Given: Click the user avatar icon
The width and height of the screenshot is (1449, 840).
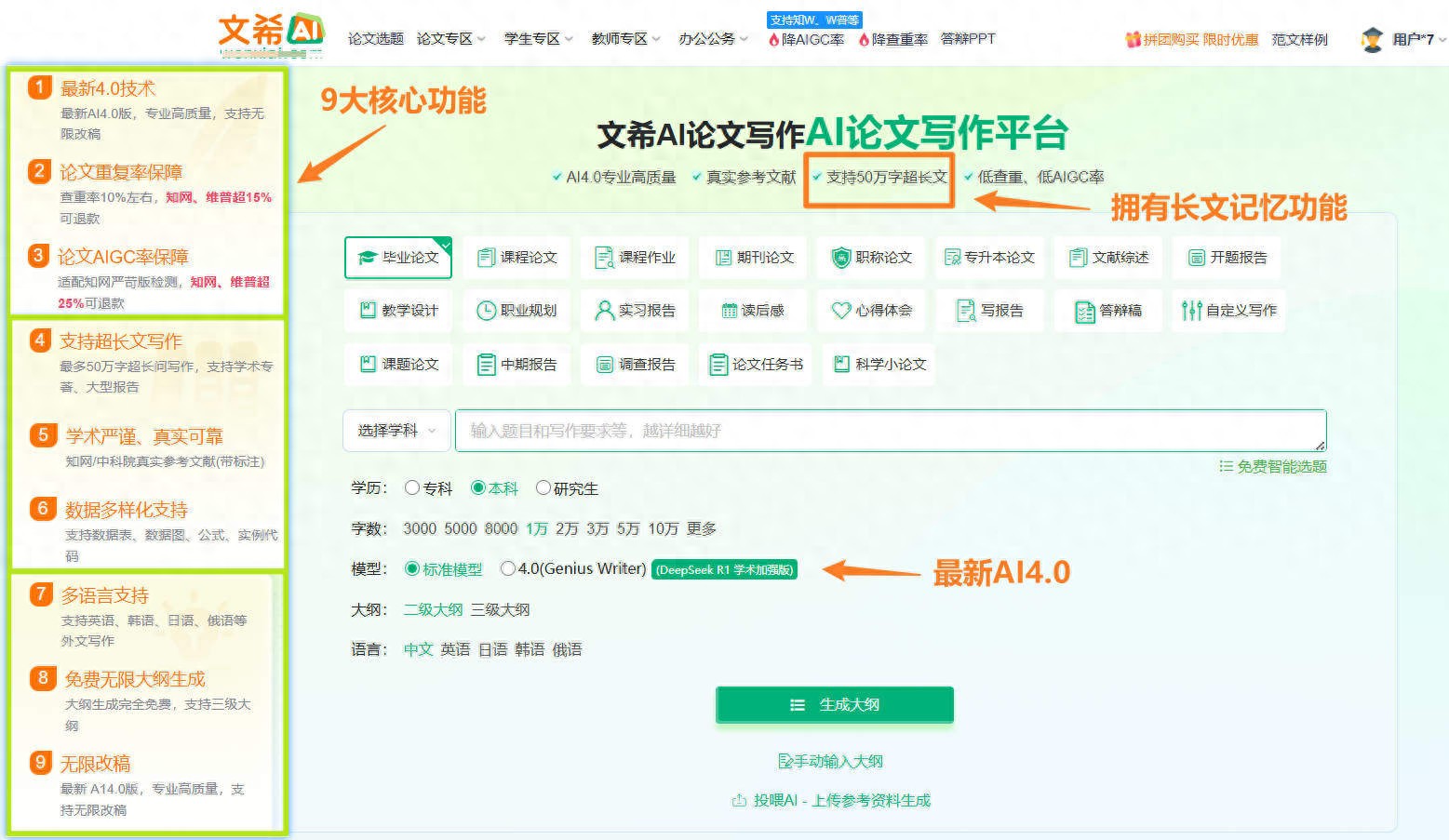Looking at the screenshot, I should pos(1372,39).
